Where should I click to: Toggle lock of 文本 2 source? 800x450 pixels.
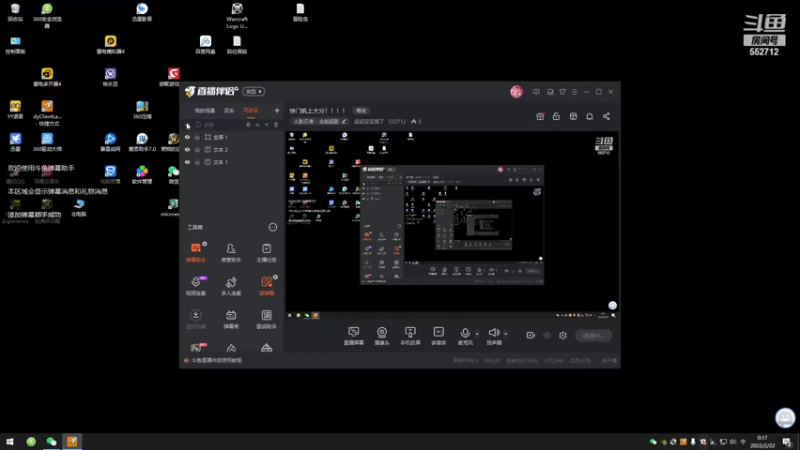point(197,149)
